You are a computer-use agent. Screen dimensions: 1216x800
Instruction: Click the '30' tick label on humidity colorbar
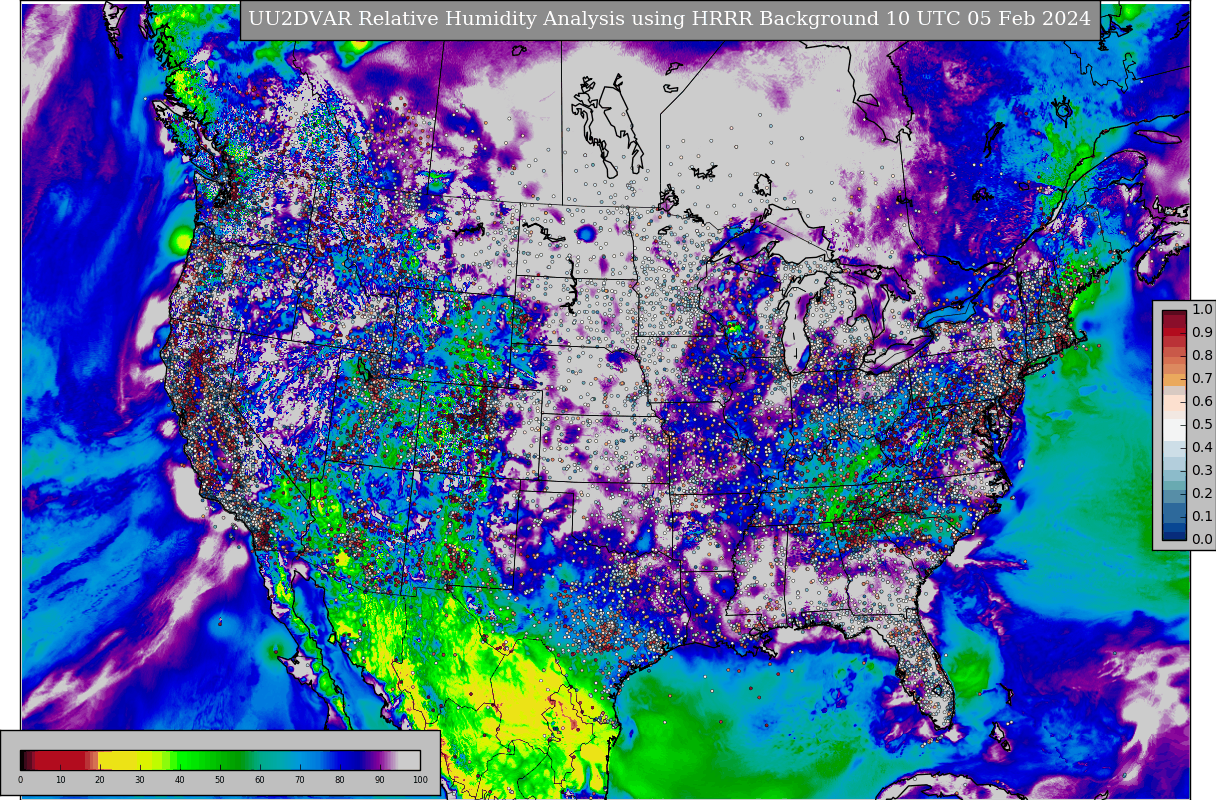140,780
